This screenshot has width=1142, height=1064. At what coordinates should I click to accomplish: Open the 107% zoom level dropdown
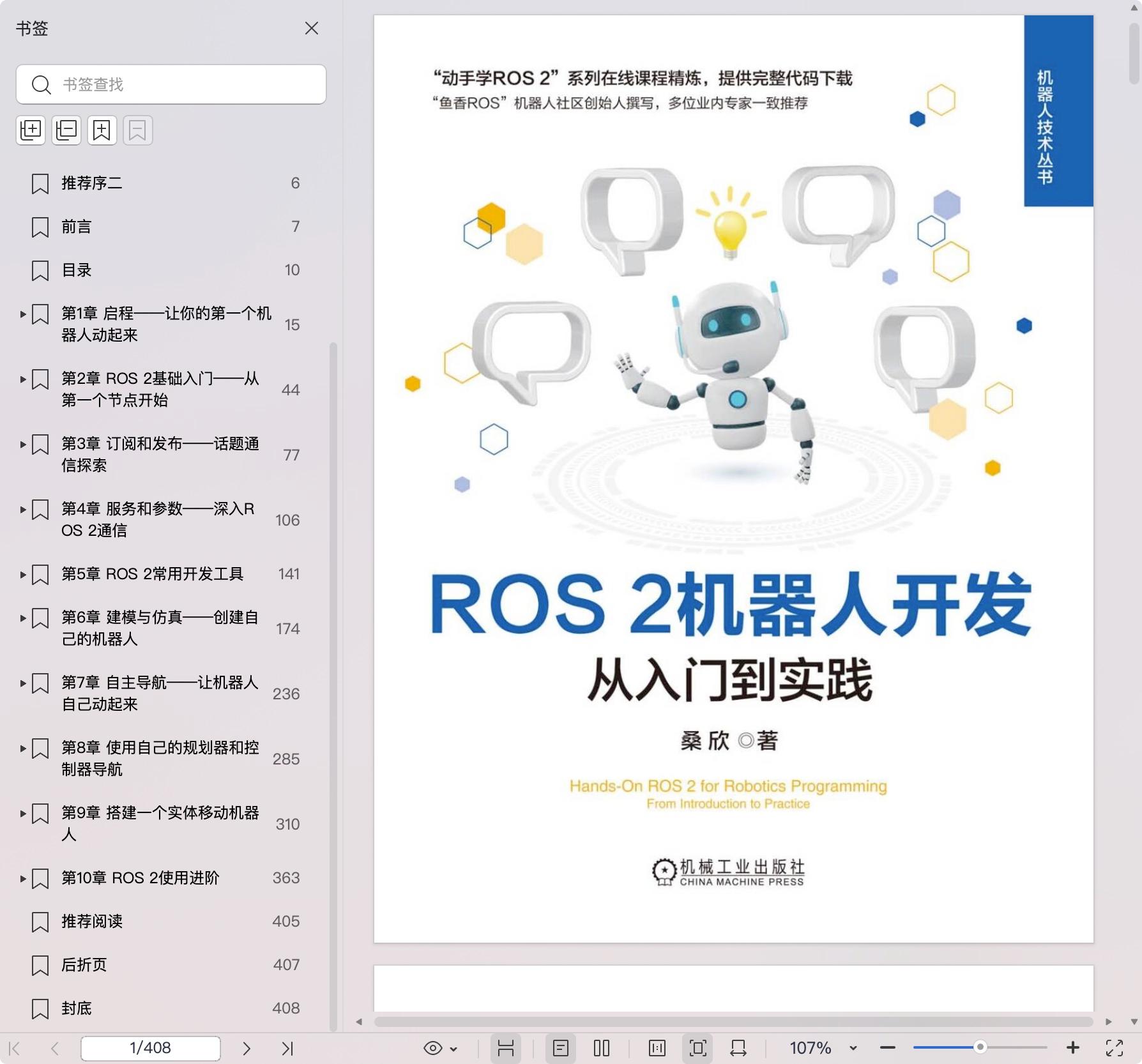(853, 1048)
